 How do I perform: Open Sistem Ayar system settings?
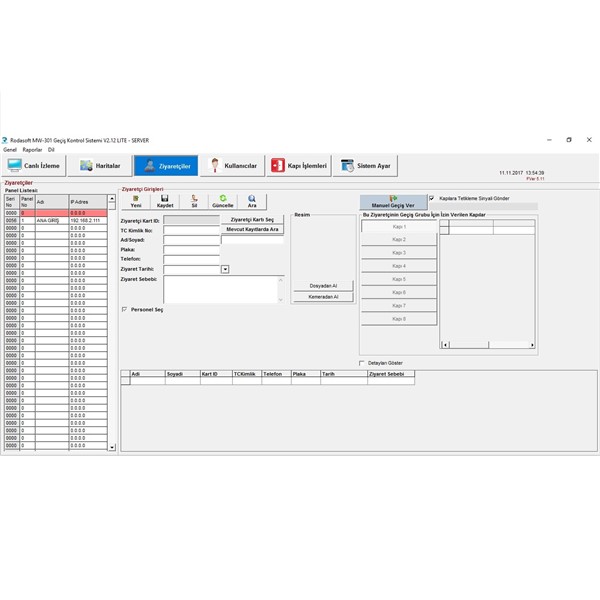tap(365, 166)
